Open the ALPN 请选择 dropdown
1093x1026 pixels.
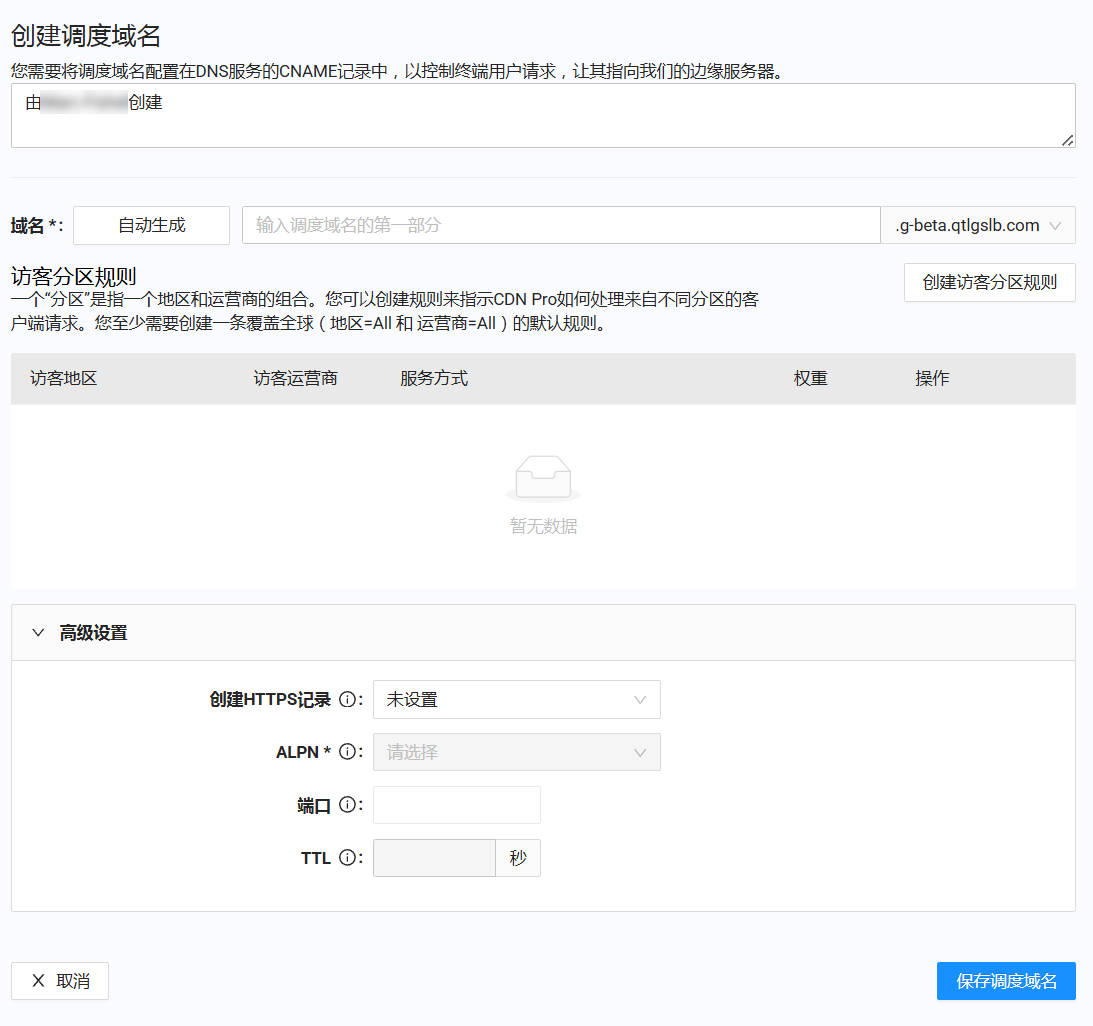pyautogui.click(x=516, y=752)
